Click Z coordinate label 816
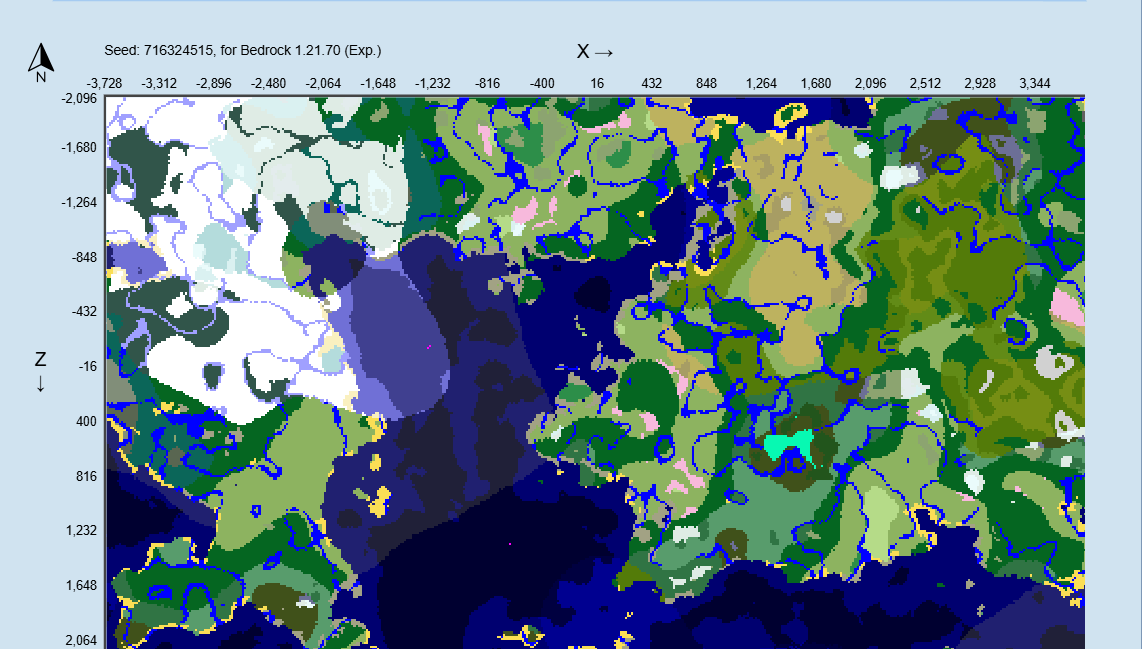The width and height of the screenshot is (1142, 649). point(86,476)
